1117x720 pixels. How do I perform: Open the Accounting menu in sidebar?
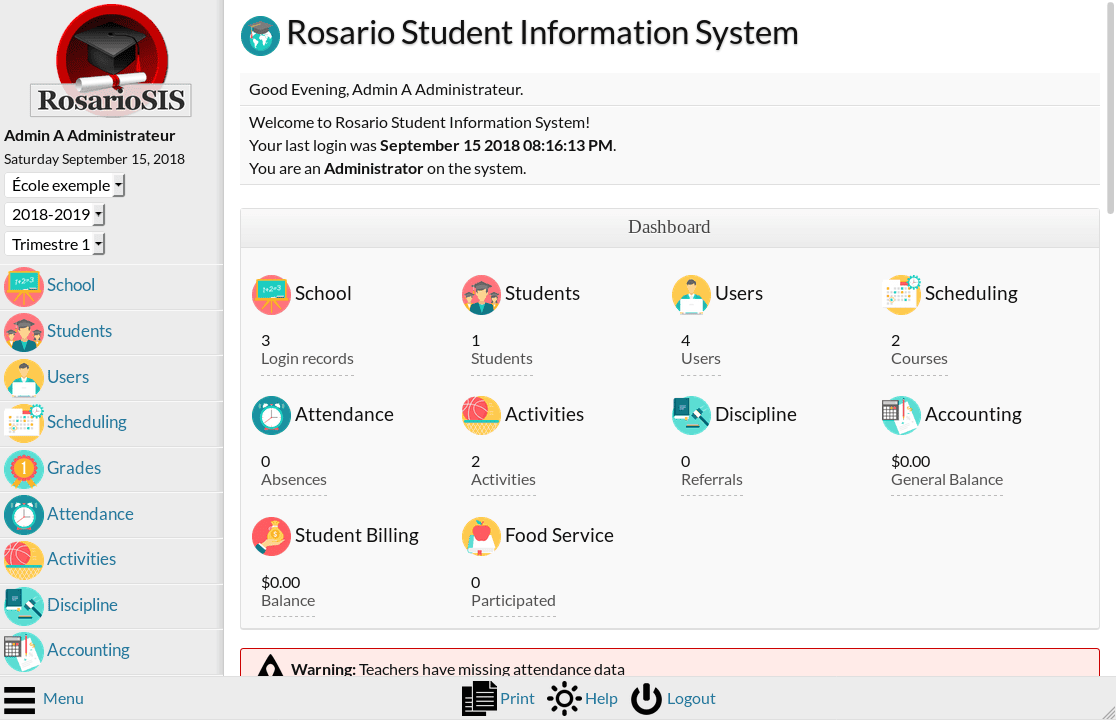[x=88, y=650]
